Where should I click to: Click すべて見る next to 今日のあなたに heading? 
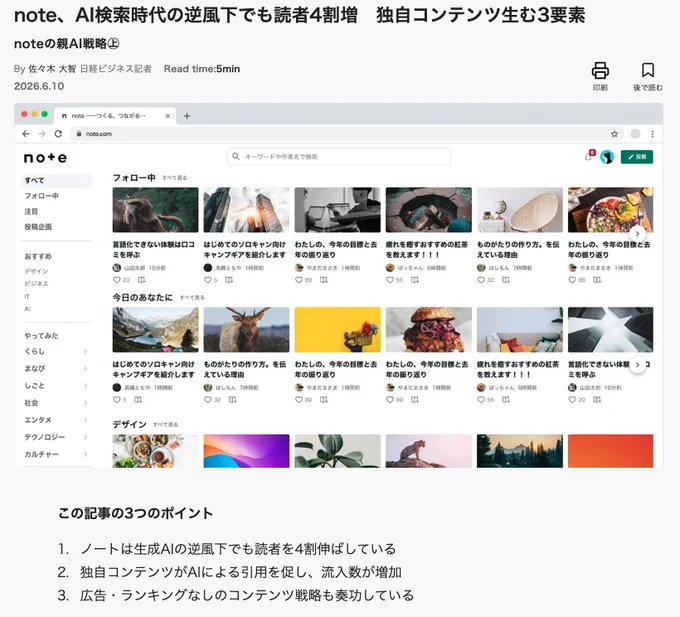pos(192,297)
